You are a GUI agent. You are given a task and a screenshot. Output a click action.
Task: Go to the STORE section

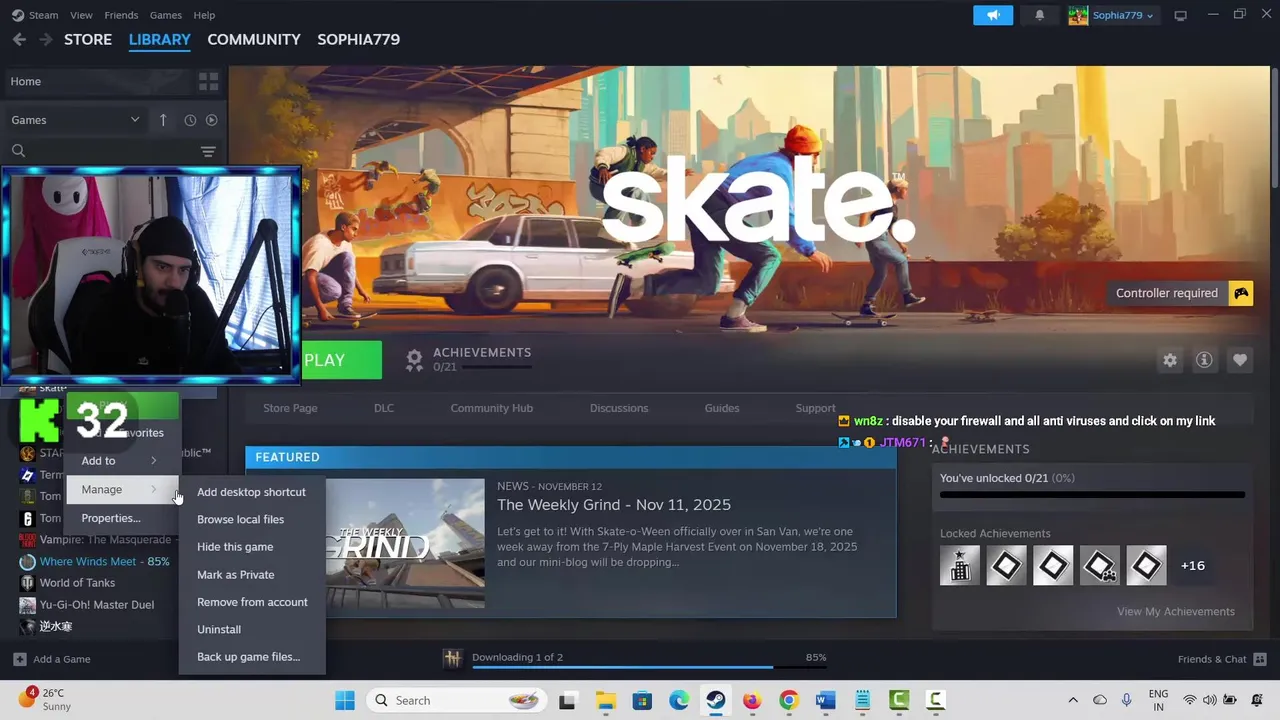point(88,40)
